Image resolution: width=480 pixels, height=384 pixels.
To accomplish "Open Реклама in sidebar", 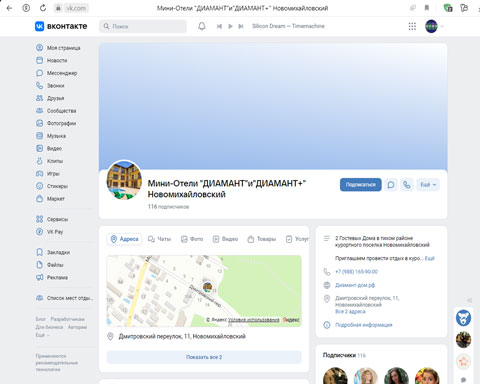I will (x=52, y=277).
